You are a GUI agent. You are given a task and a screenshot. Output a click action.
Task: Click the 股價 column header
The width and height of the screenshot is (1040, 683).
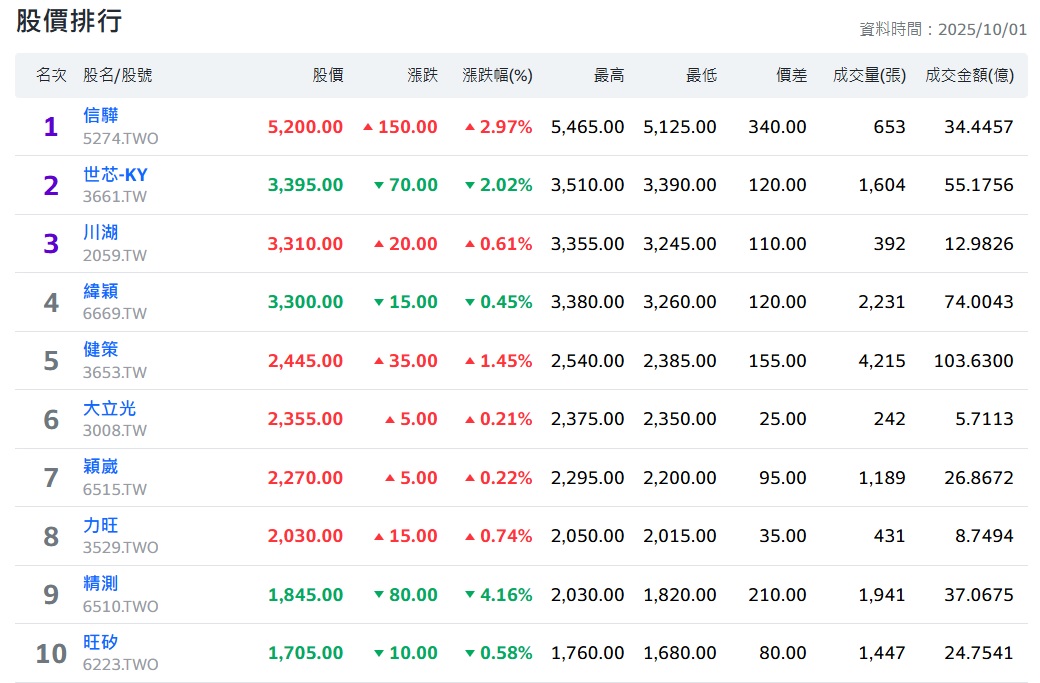point(328,75)
